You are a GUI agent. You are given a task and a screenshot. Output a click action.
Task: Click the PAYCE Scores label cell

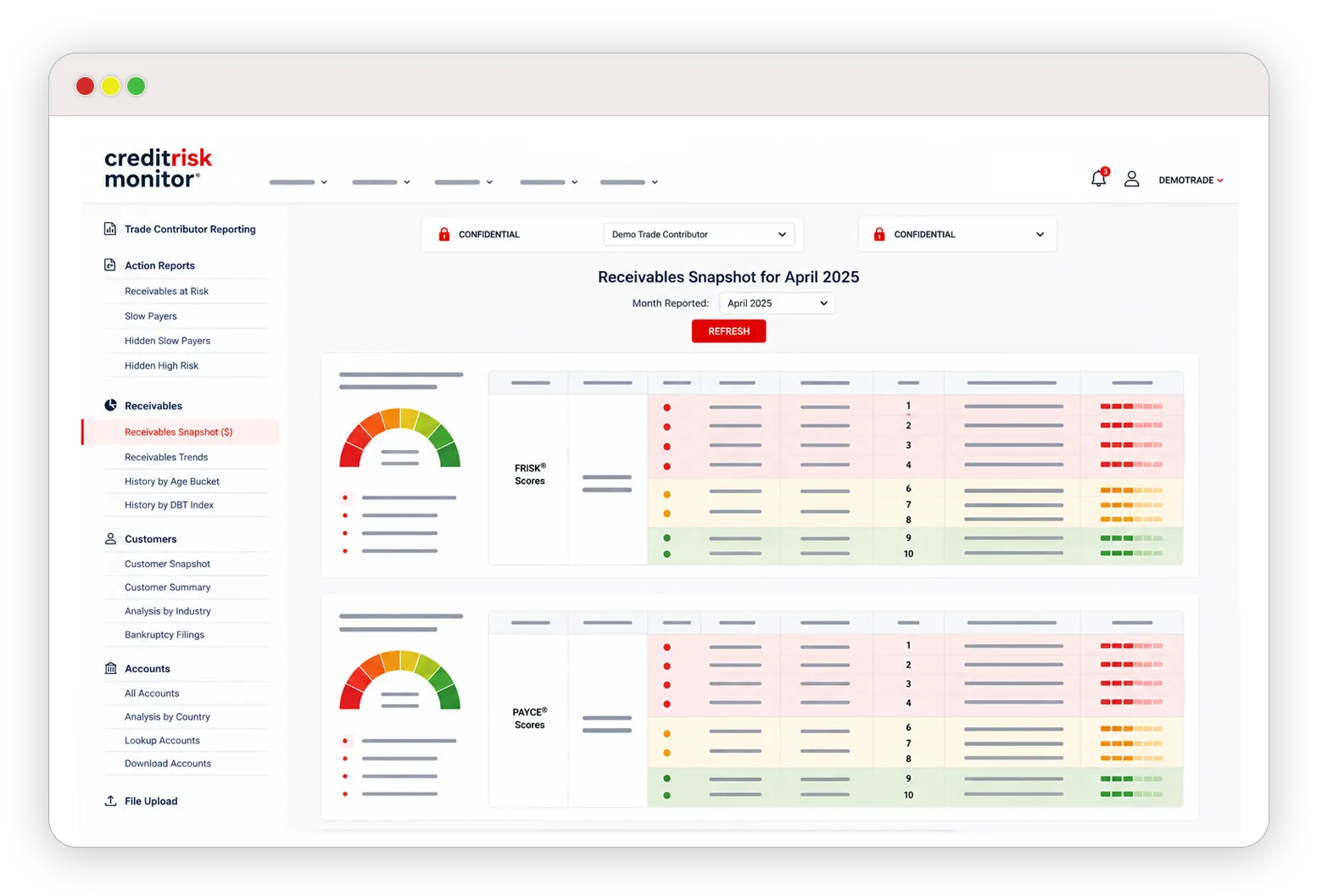(x=529, y=719)
